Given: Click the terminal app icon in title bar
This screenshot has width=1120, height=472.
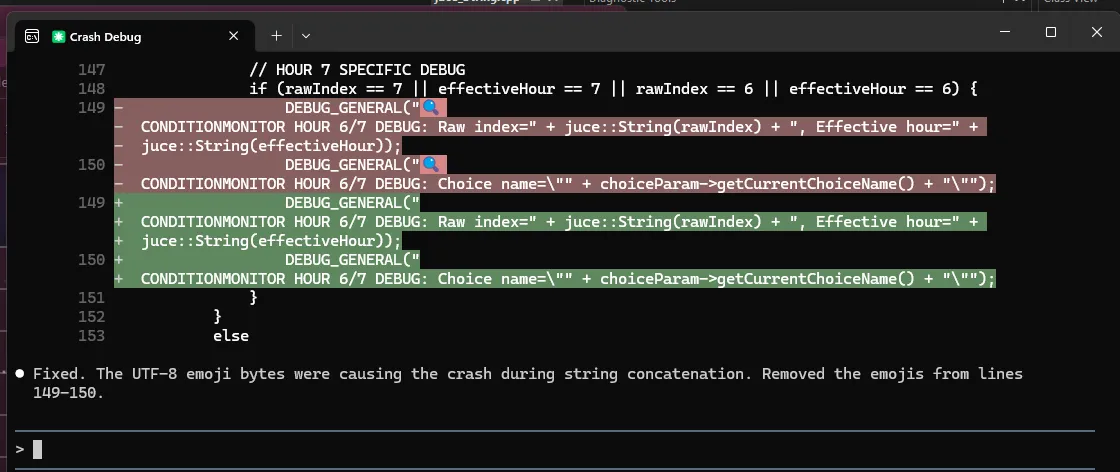Looking at the screenshot, I should coord(32,36).
